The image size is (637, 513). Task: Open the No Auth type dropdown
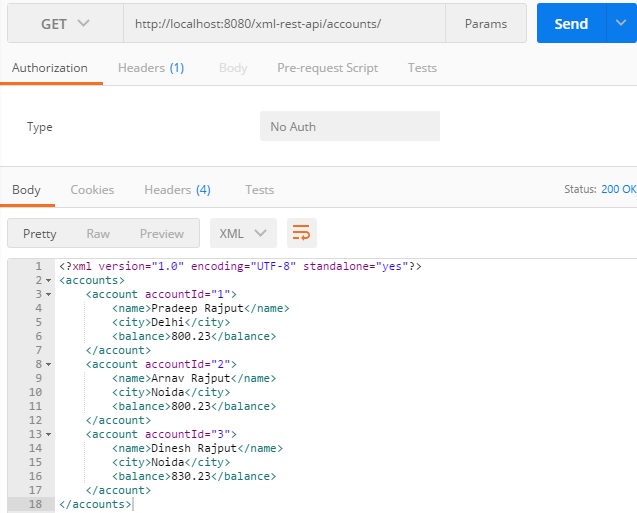click(x=350, y=126)
